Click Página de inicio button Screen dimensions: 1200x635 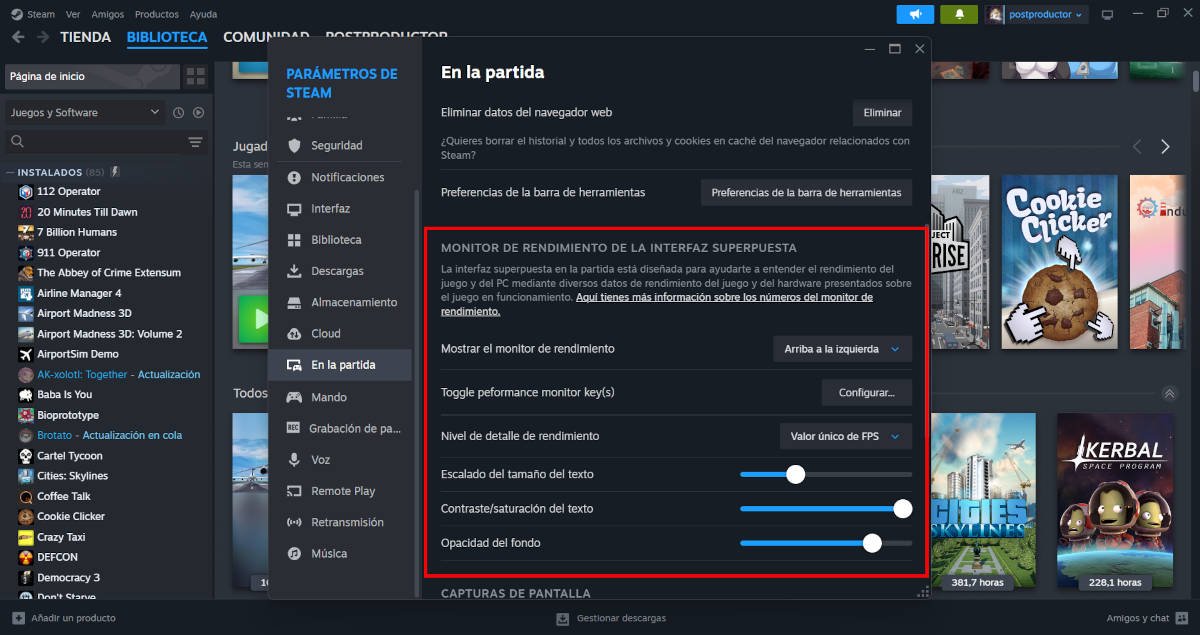pos(92,76)
